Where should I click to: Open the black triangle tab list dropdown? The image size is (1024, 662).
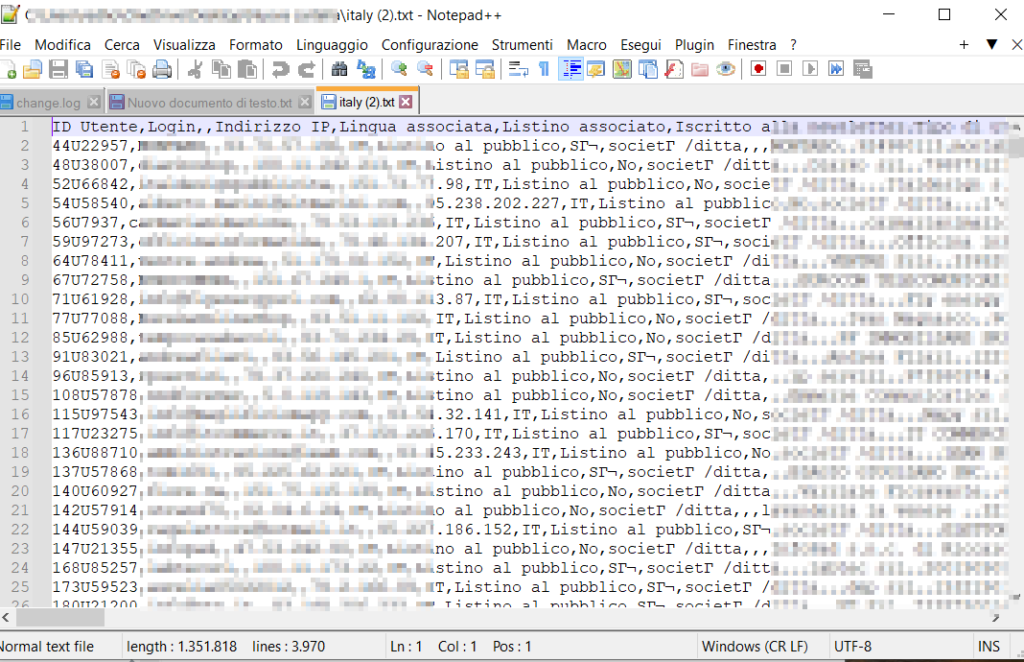991,45
